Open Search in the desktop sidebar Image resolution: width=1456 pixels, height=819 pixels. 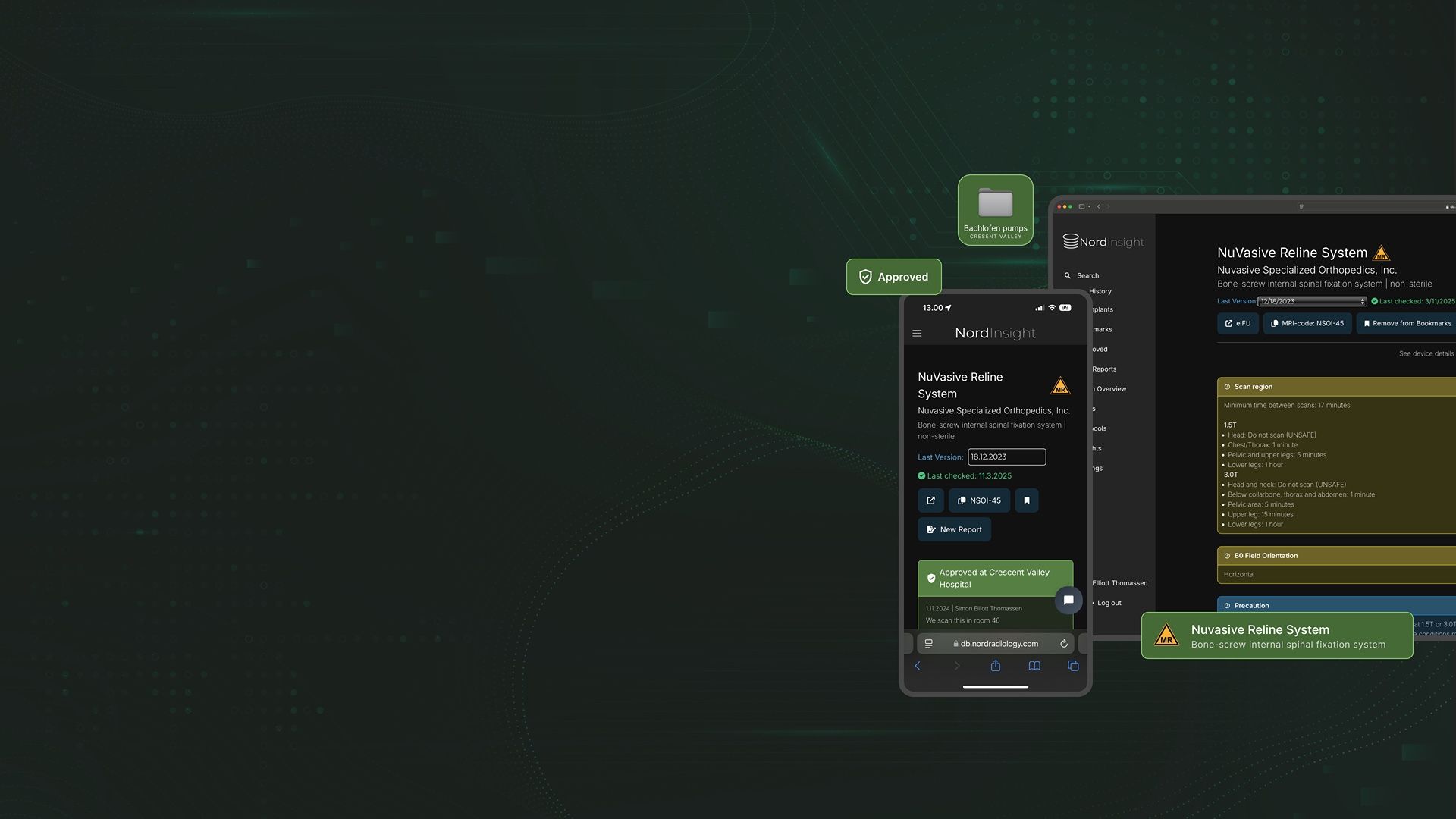point(1087,276)
